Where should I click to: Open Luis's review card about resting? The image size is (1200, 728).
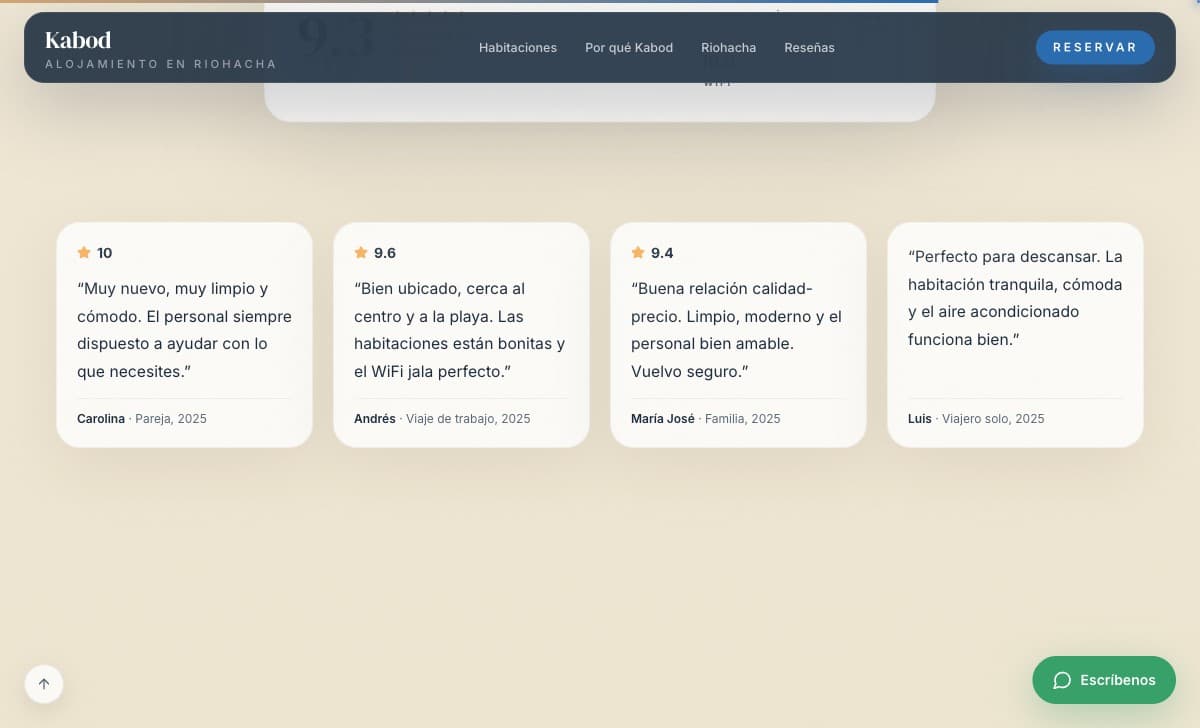[x=1014, y=298]
